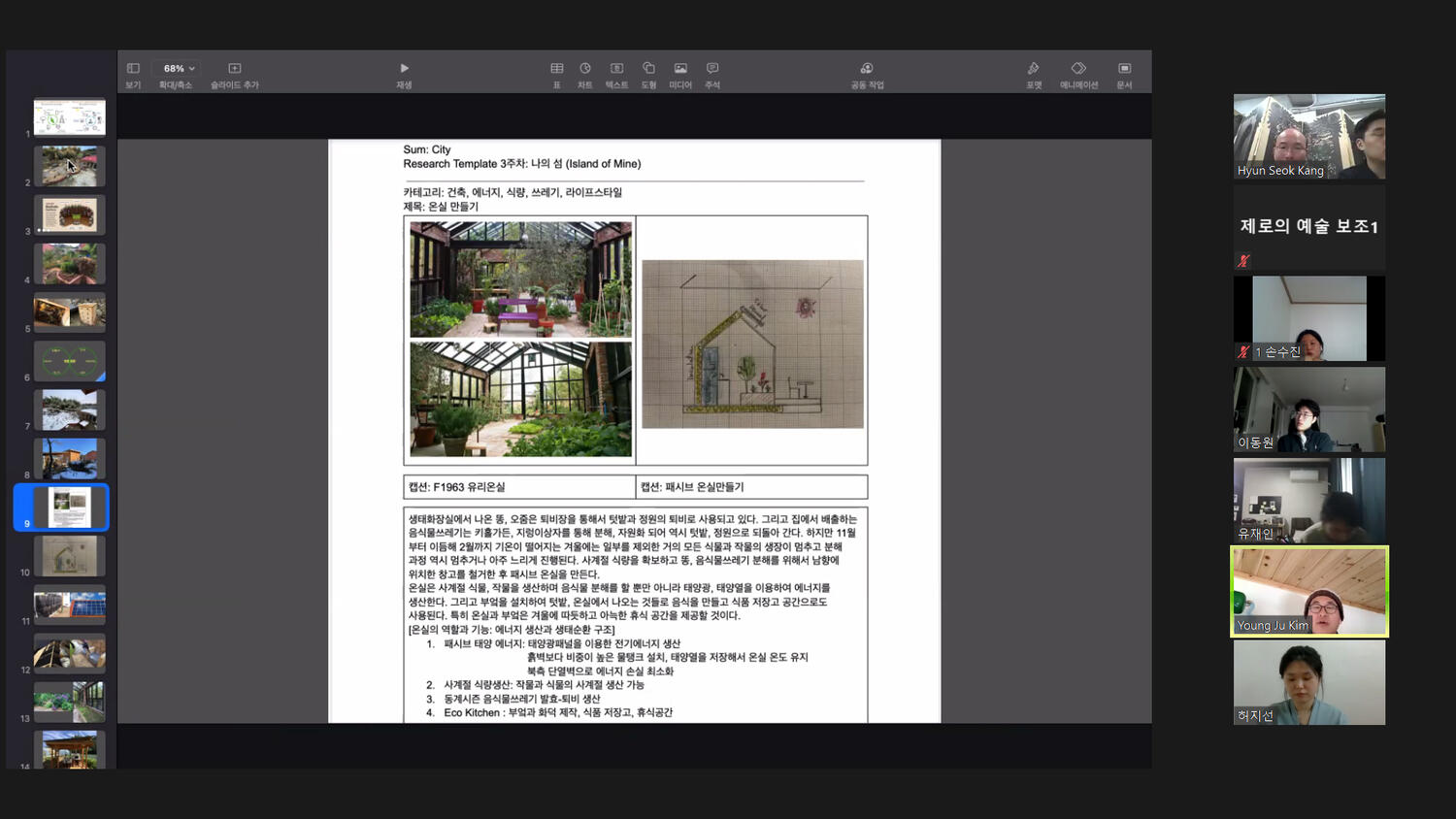Toggle the 문서 document inspector

pyautogui.click(x=1124, y=69)
